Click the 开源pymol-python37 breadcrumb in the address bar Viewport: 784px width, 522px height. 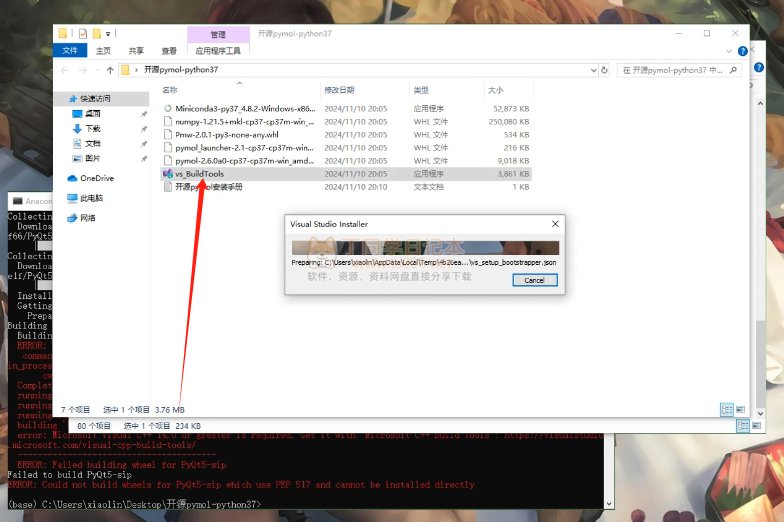181,70
